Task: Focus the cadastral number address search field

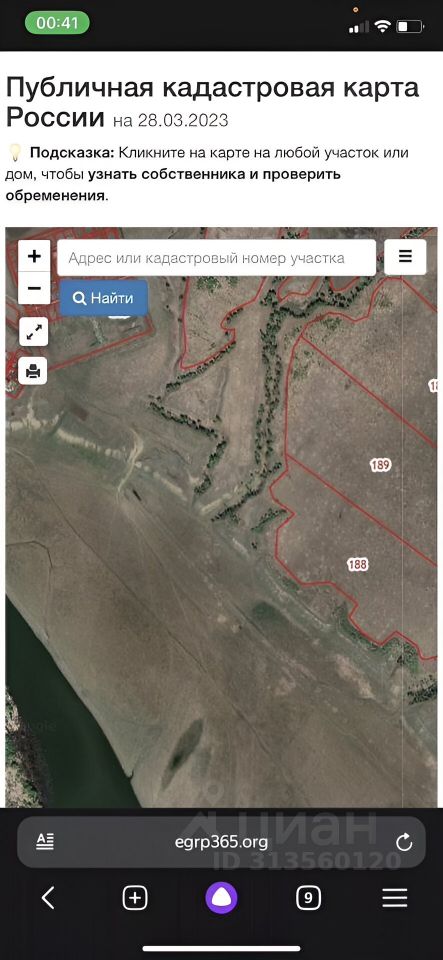Action: click(x=217, y=258)
